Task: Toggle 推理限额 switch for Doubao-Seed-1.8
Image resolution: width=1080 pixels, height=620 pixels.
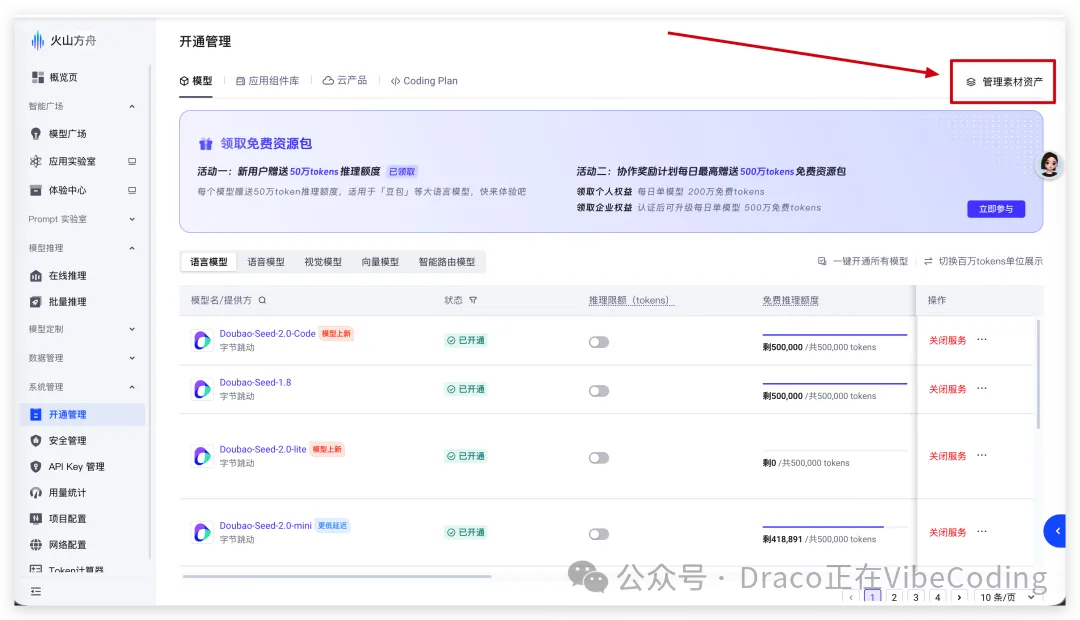Action: tap(599, 391)
